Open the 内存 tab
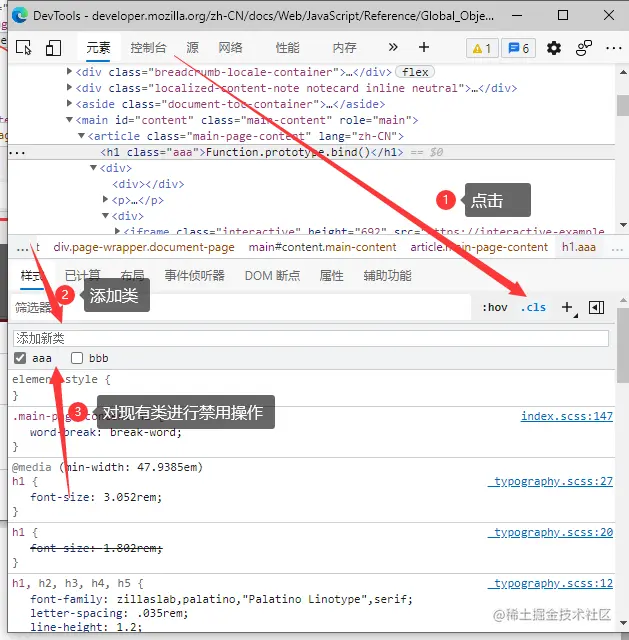The width and height of the screenshot is (629, 640). point(344,48)
